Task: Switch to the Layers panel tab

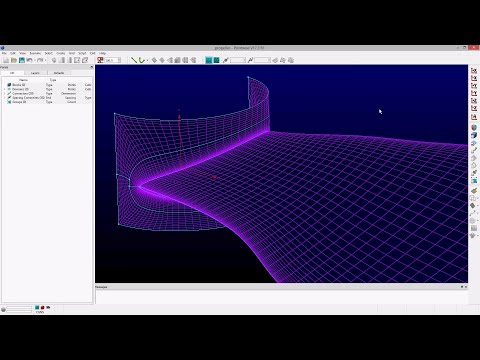Action: [x=35, y=73]
